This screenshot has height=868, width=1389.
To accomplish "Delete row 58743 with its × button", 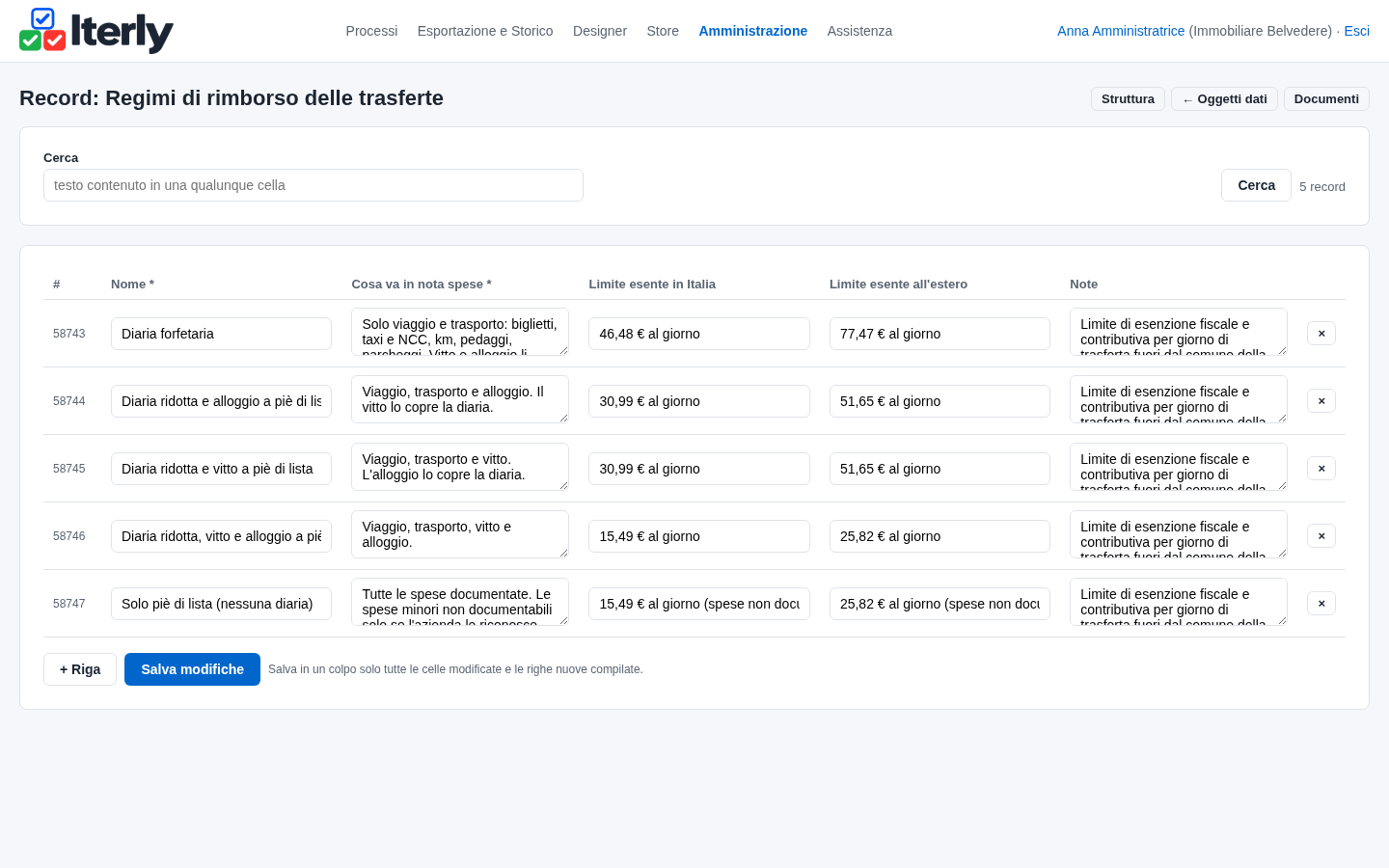I will pos(1321,334).
